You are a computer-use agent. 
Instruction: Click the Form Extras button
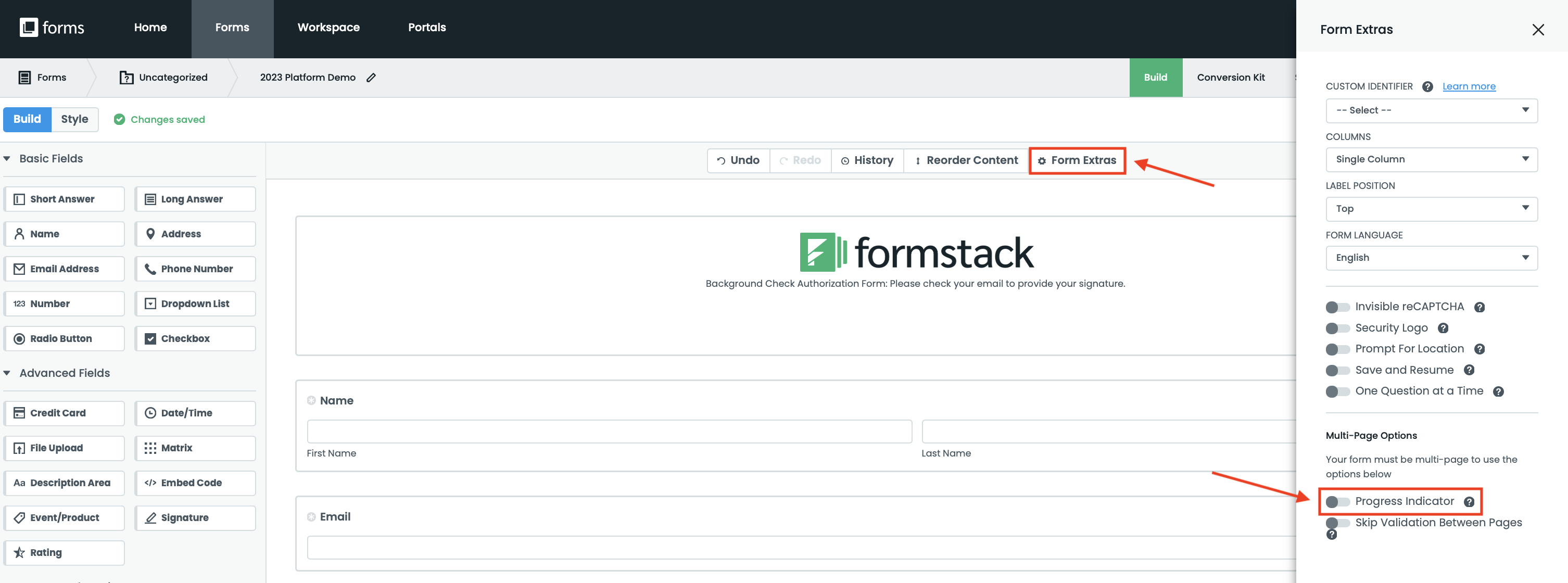[1078, 160]
